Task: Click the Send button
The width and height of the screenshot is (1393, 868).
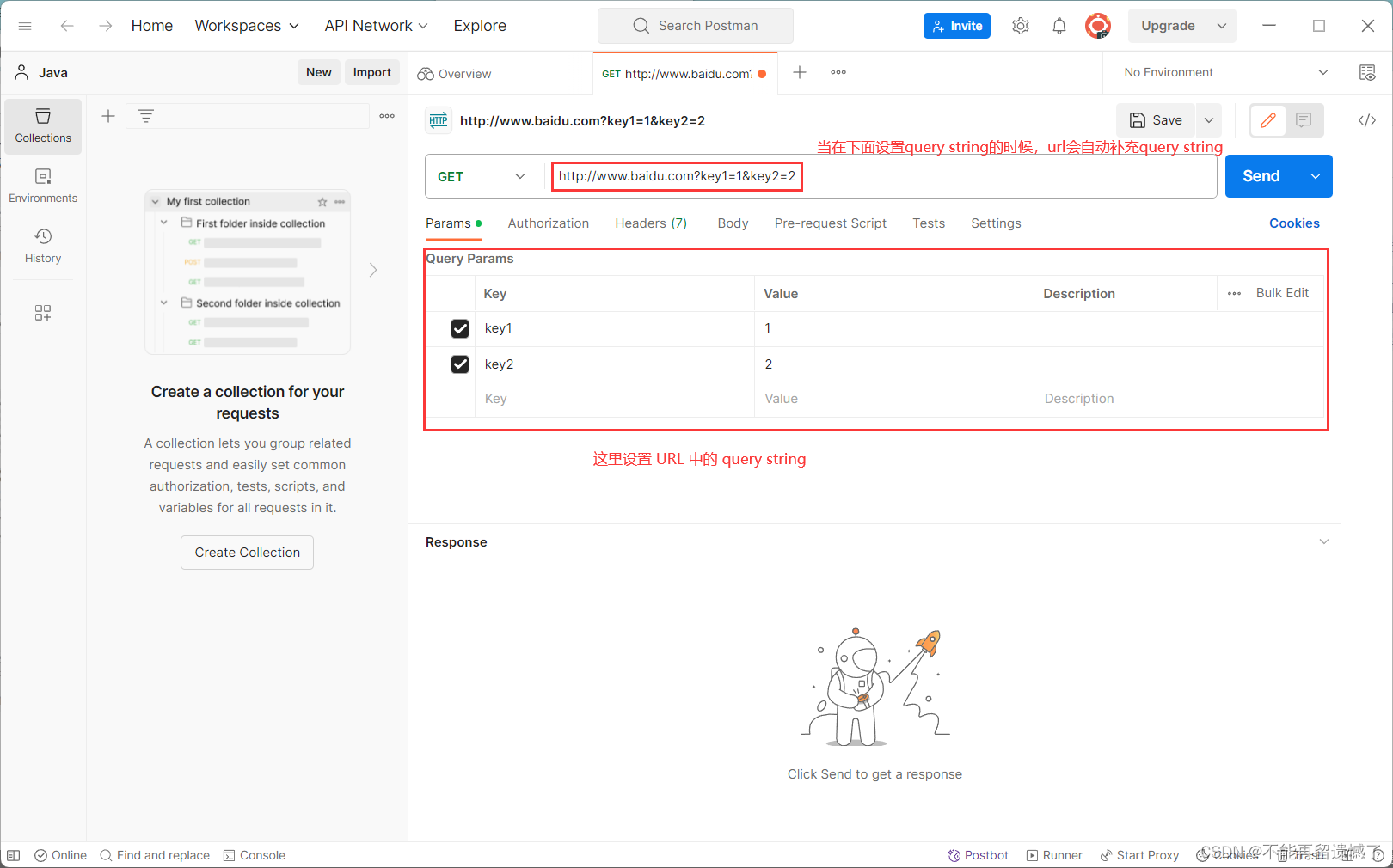Action: 1261,176
